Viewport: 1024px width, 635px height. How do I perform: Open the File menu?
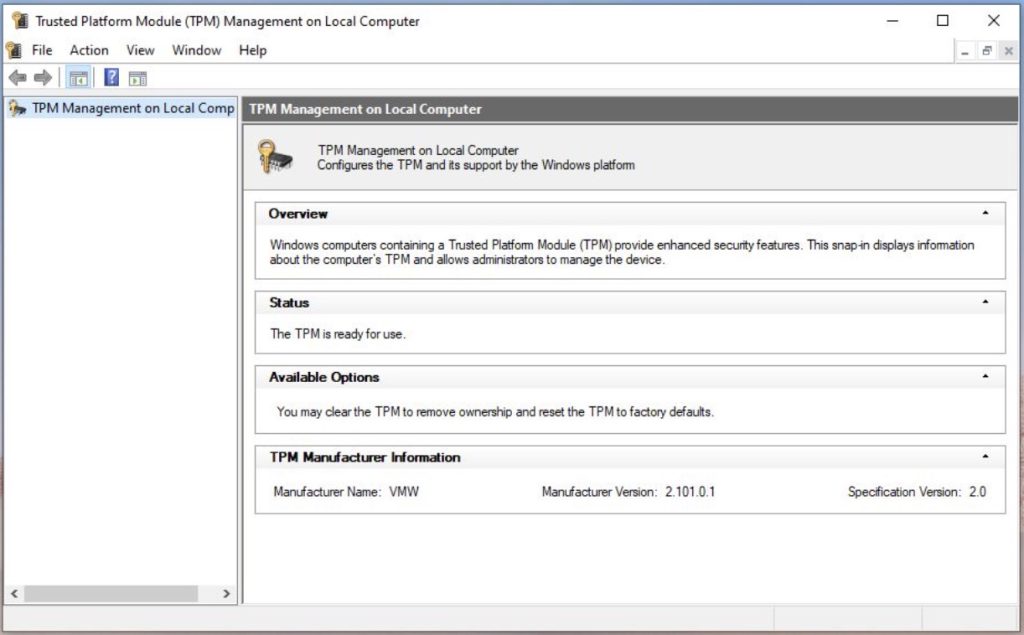42,50
